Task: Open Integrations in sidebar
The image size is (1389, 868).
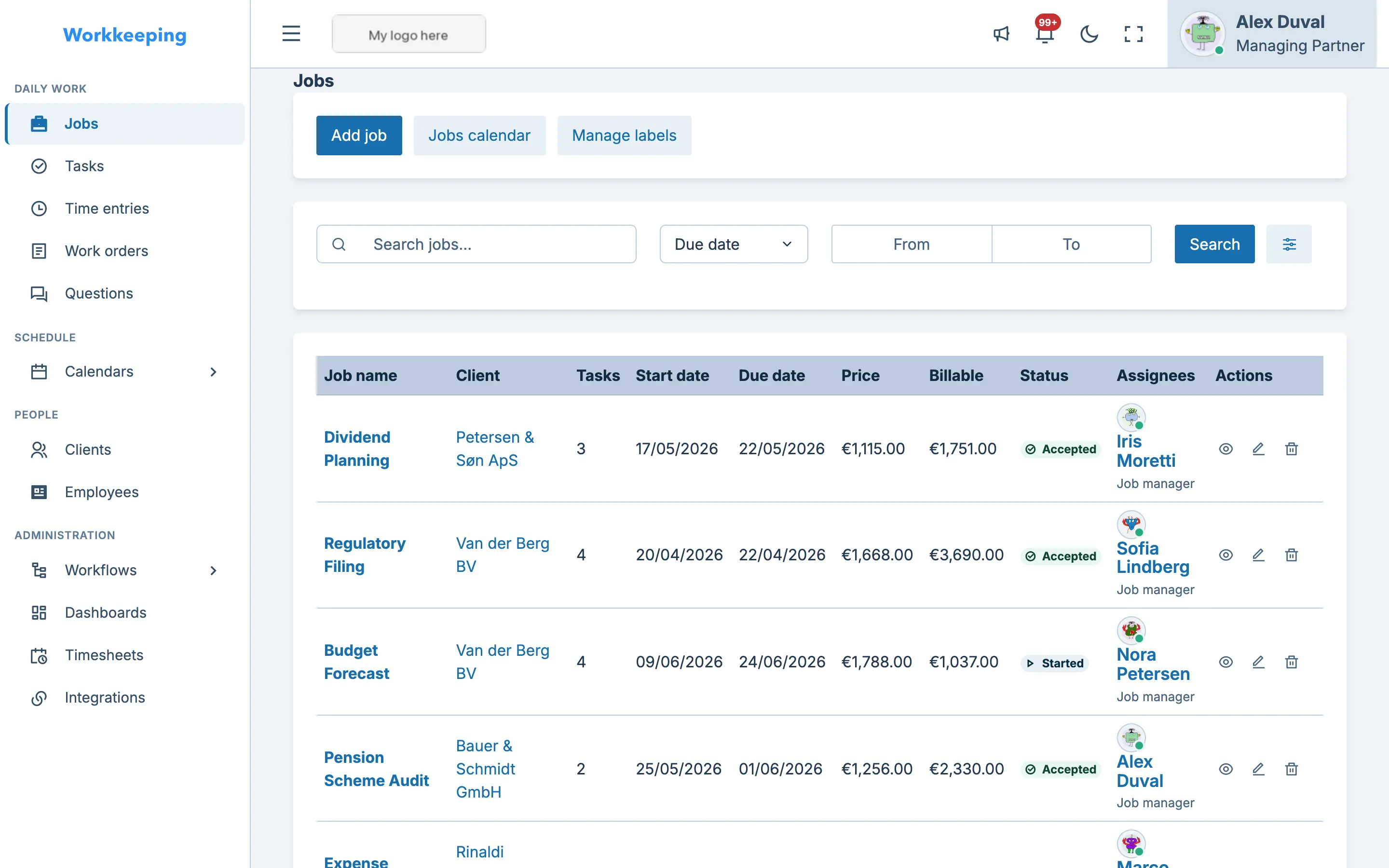Action: (124, 697)
